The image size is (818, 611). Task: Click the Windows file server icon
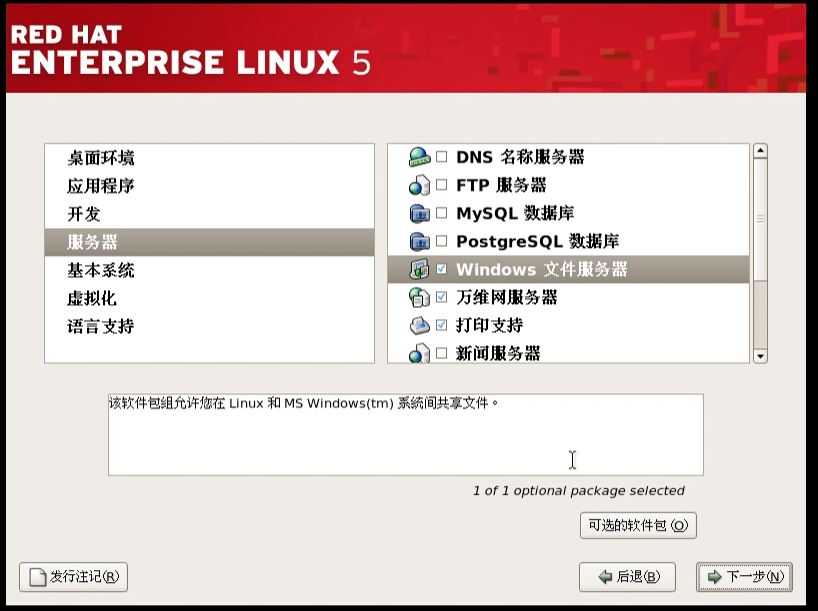click(x=419, y=269)
